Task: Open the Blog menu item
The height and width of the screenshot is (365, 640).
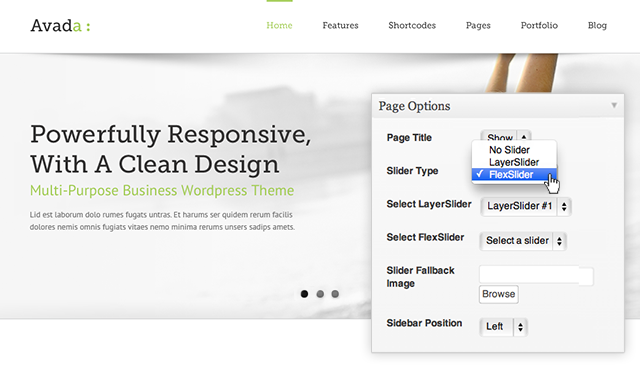Action: [597, 25]
